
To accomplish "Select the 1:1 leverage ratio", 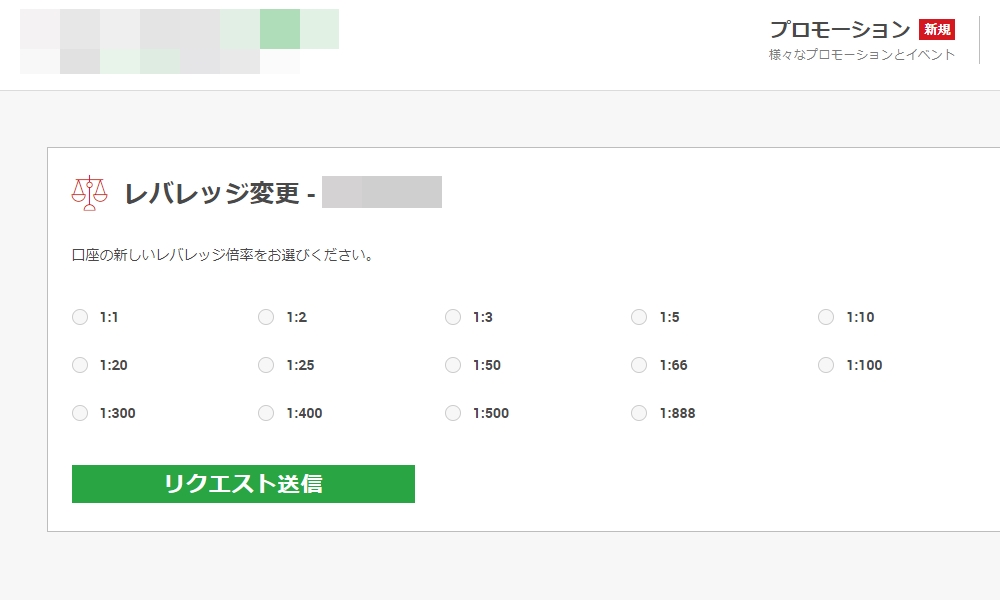I will click(80, 317).
